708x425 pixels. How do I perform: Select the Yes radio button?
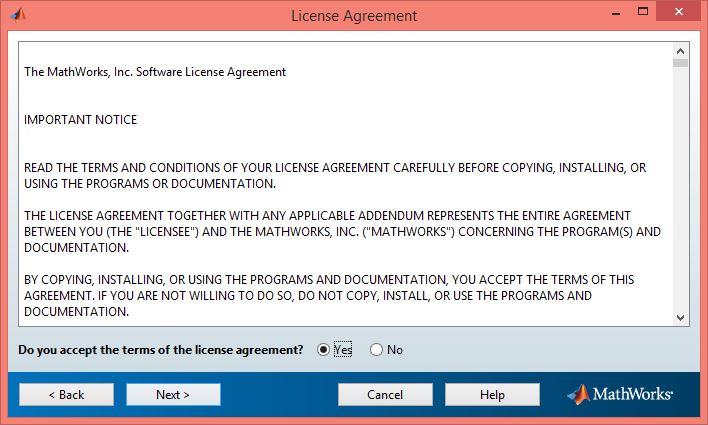coord(323,349)
